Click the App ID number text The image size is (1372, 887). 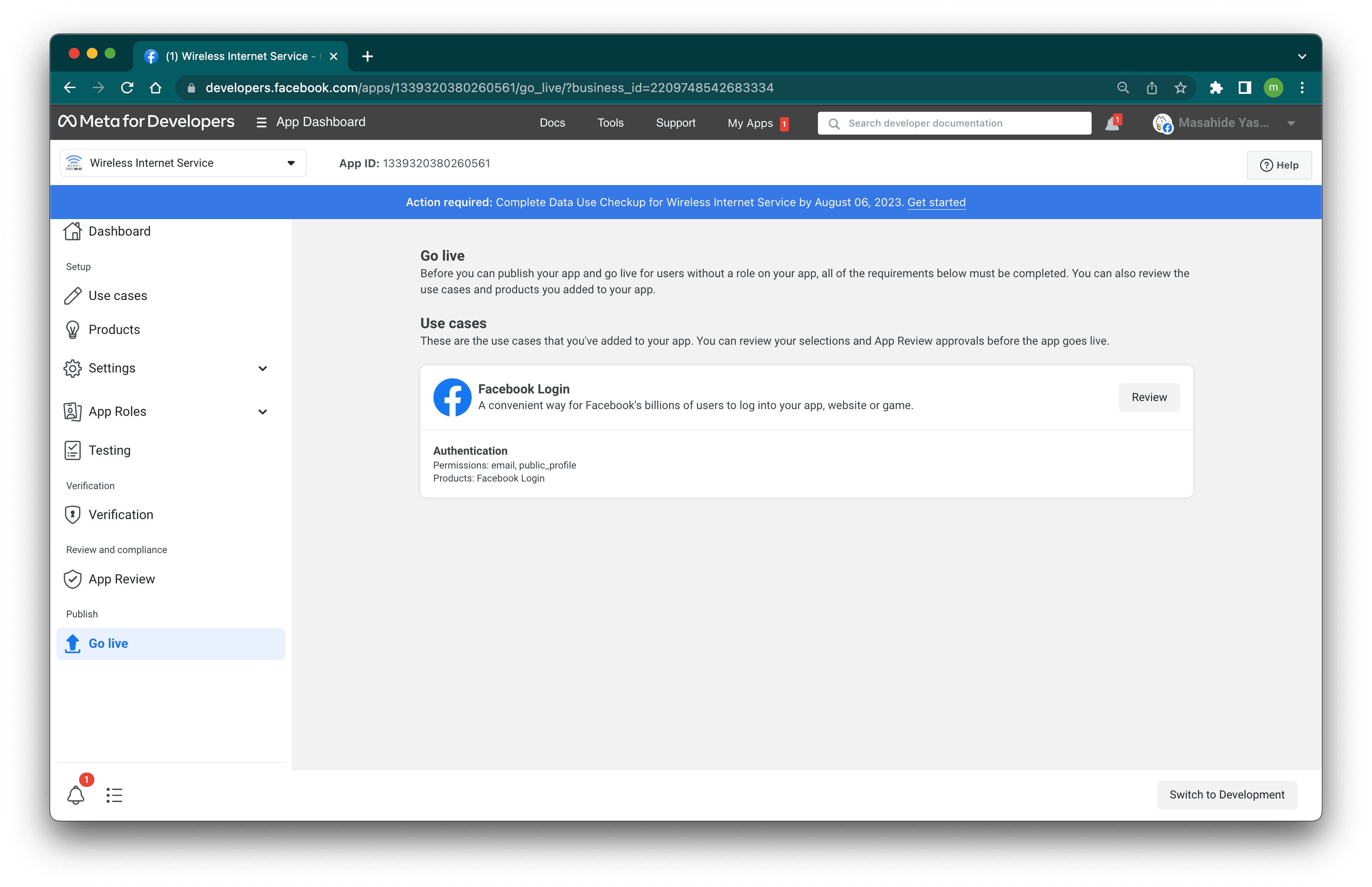point(436,164)
